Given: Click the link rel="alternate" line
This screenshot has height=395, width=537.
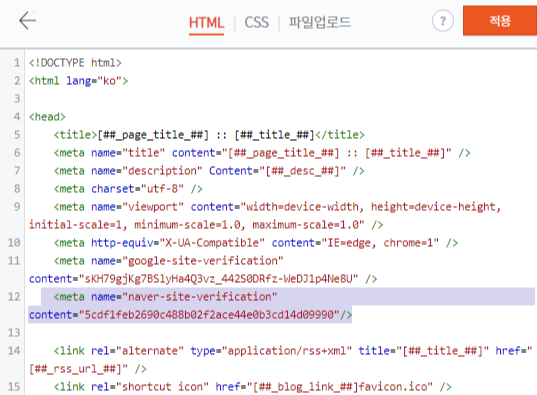Looking at the screenshot, I should tap(293, 351).
